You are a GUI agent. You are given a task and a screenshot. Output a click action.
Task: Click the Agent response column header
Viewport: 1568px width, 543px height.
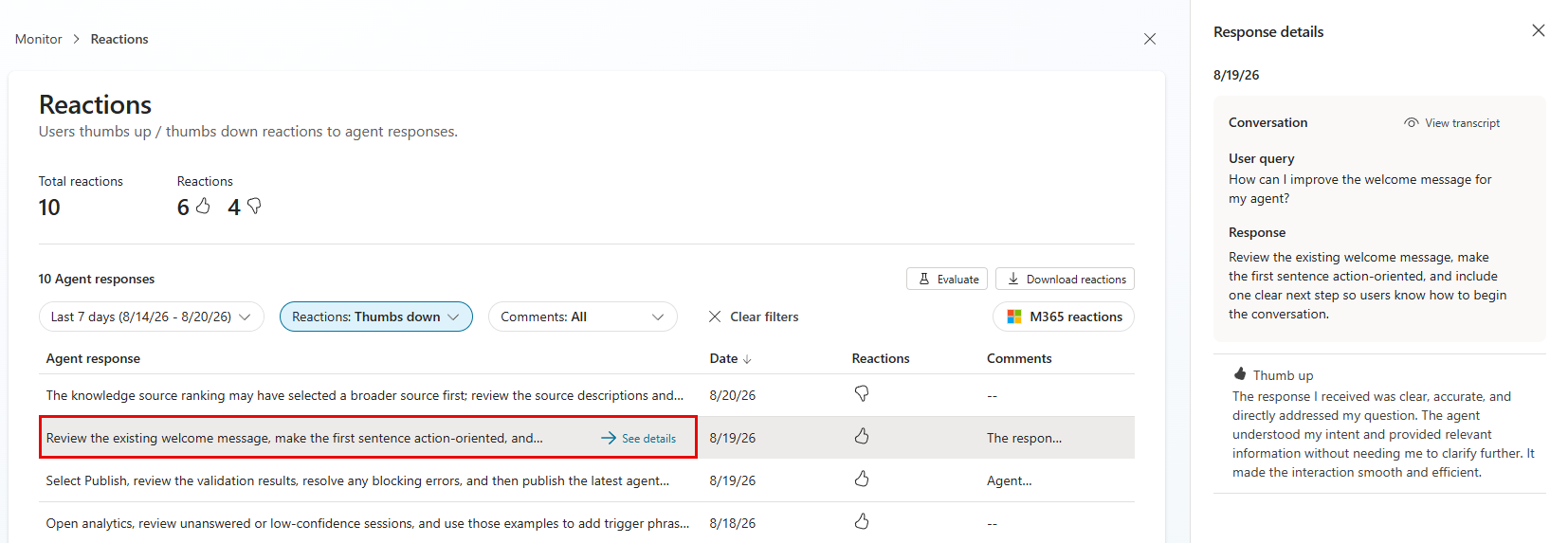tap(93, 358)
